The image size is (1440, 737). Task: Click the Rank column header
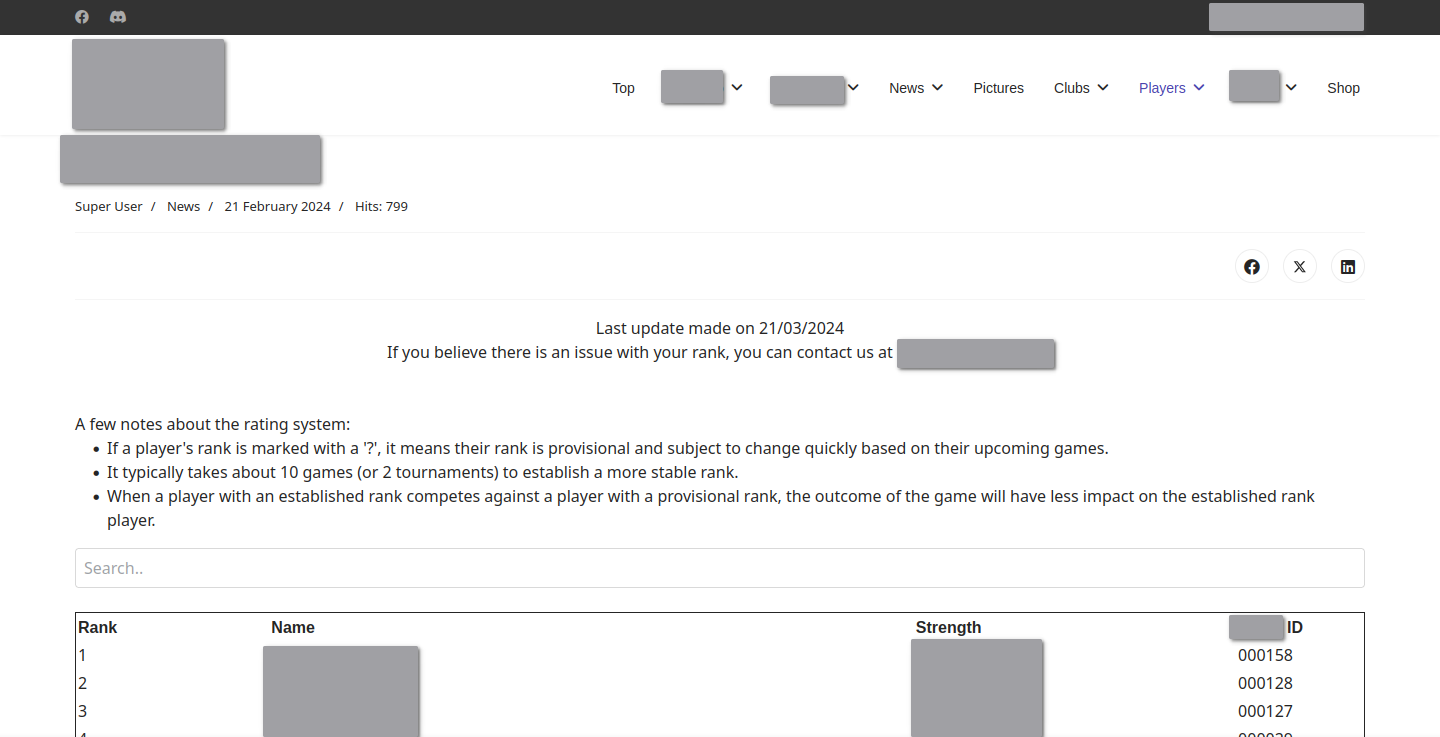pyautogui.click(x=98, y=628)
